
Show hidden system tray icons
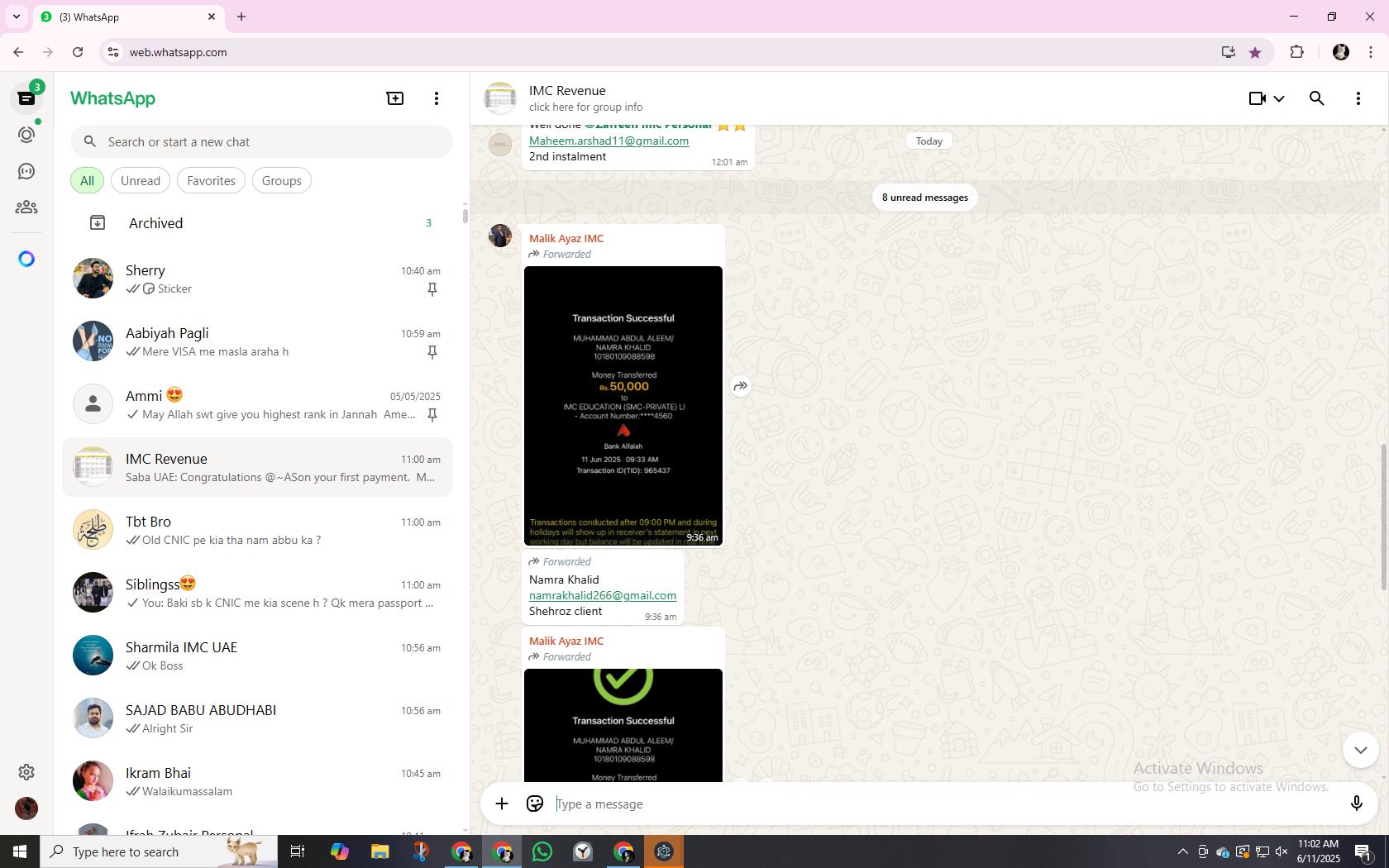[1182, 851]
